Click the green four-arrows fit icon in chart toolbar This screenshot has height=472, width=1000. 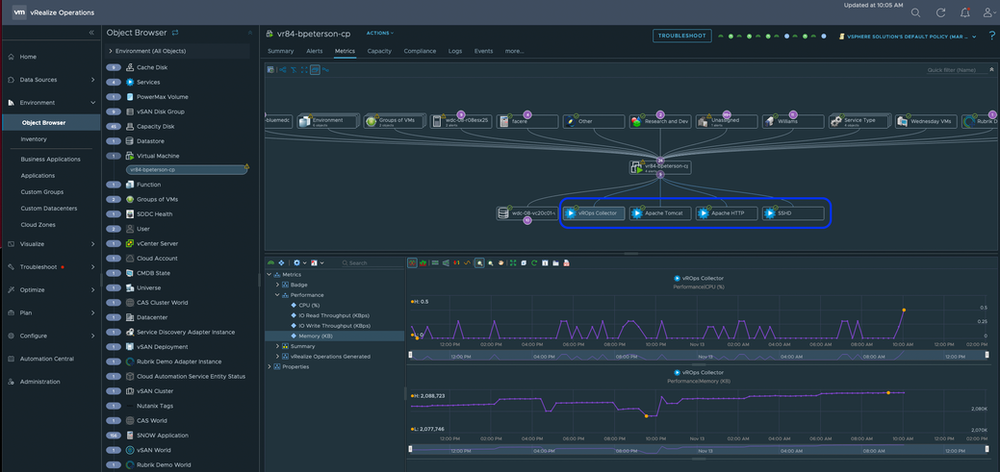513,262
